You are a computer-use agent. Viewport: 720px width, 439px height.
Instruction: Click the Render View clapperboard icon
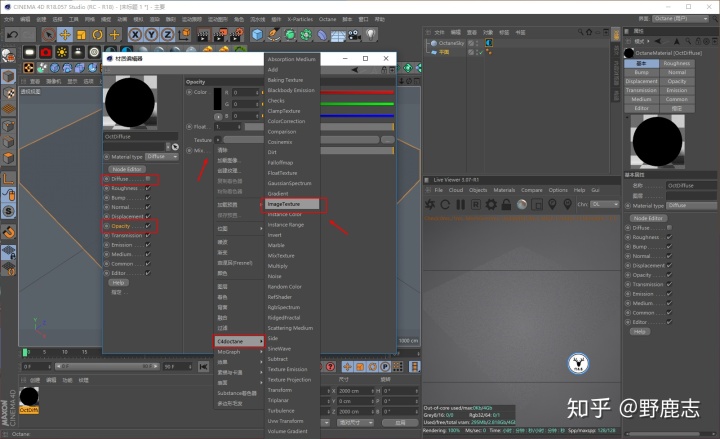[x=203, y=34]
